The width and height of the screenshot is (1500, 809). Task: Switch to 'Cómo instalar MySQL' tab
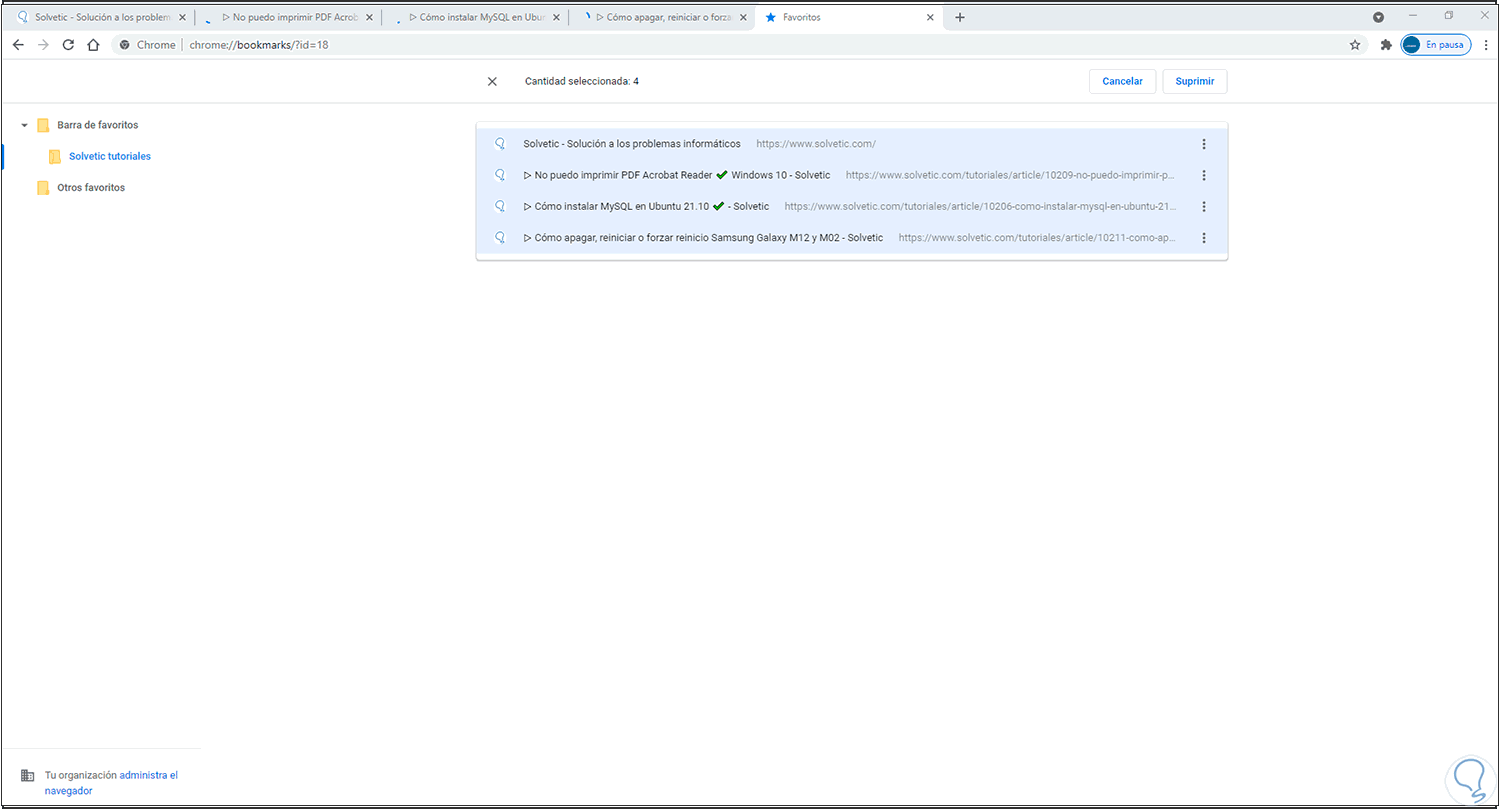476,18
